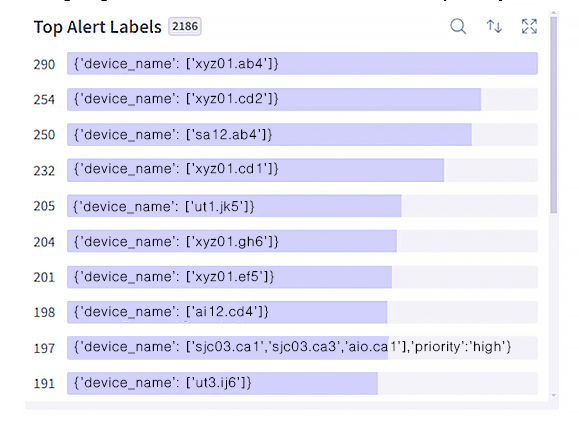Click the 197 count value
The height and width of the screenshot is (426, 579).
44,348
